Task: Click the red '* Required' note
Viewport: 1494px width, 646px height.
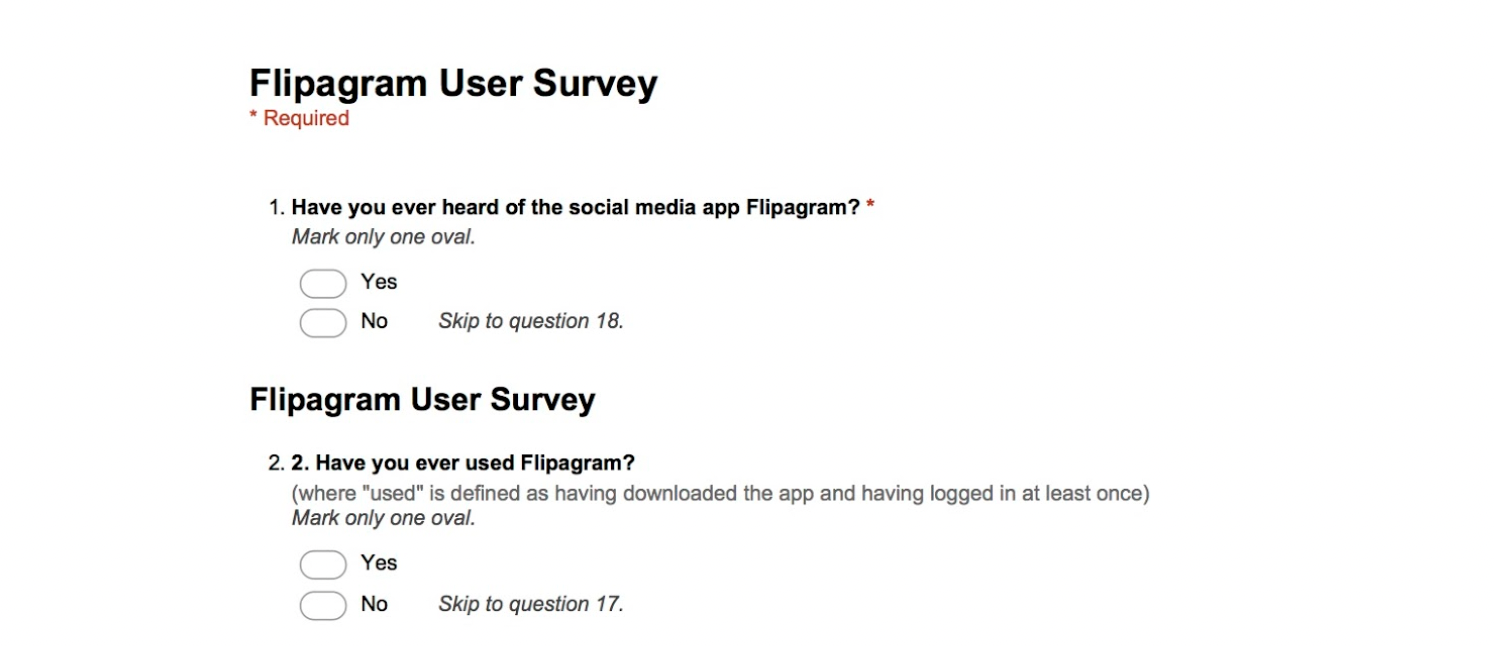Action: [x=299, y=118]
